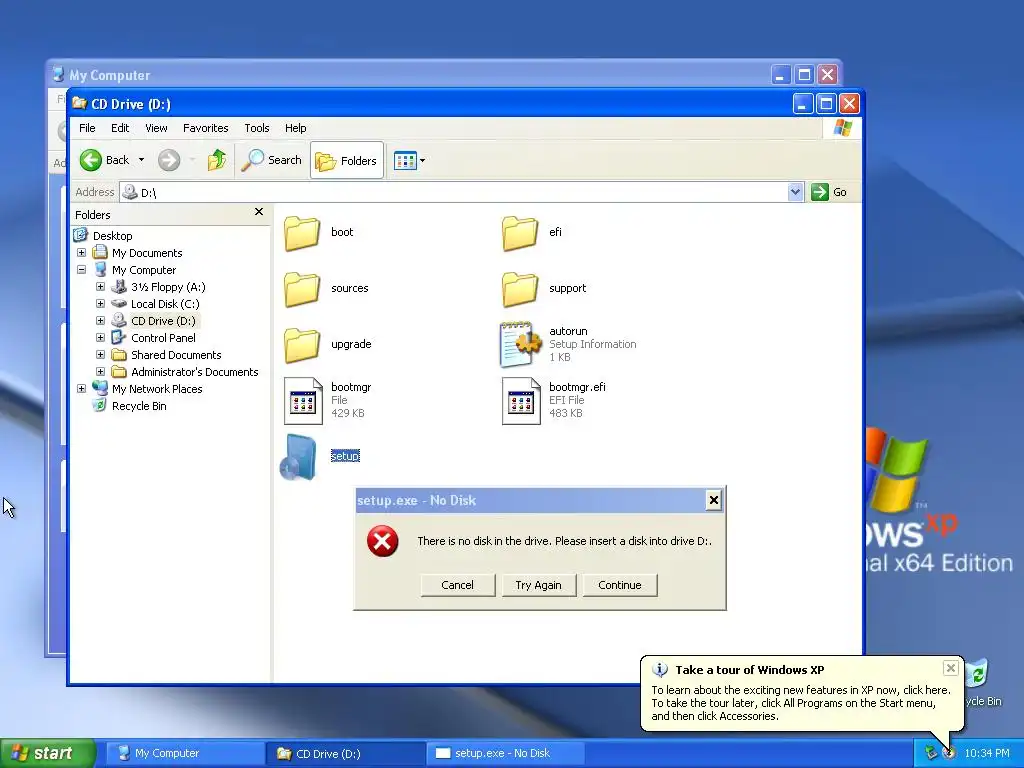
Task: Select Local Disk (C:) in tree
Action: point(165,304)
